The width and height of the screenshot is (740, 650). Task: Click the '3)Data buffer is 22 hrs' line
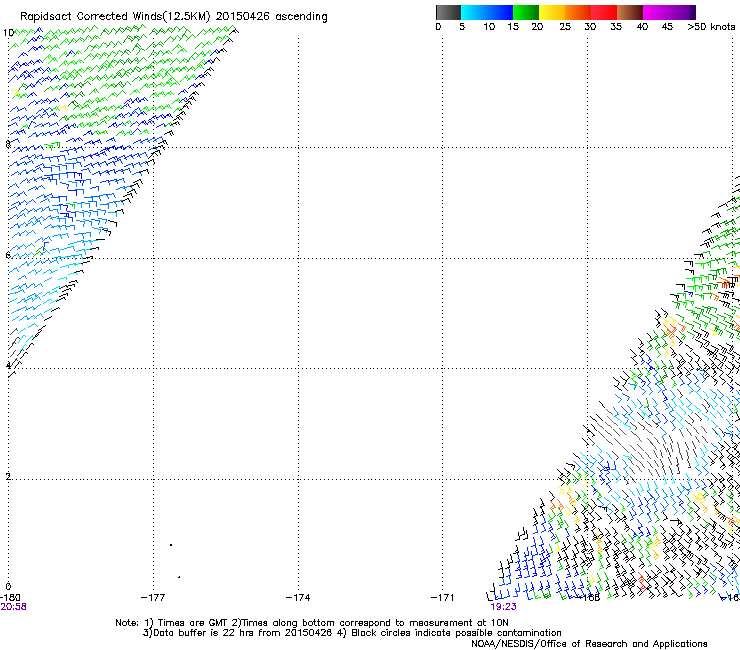pos(352,633)
